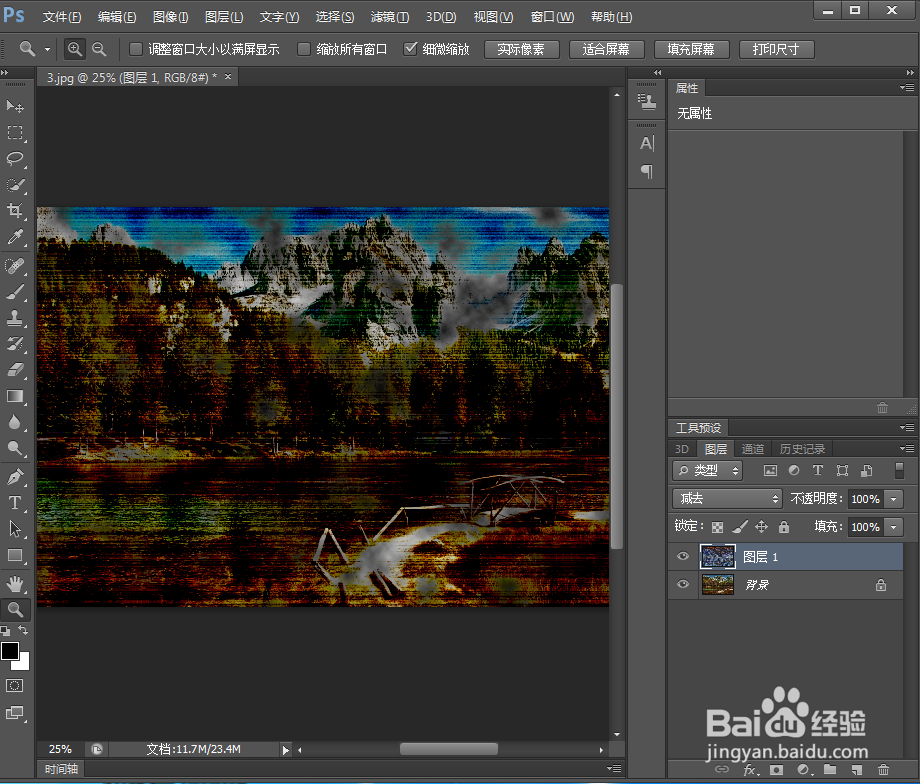The width and height of the screenshot is (920, 784).
Task: Select the Path Selection tool
Action: point(15,529)
